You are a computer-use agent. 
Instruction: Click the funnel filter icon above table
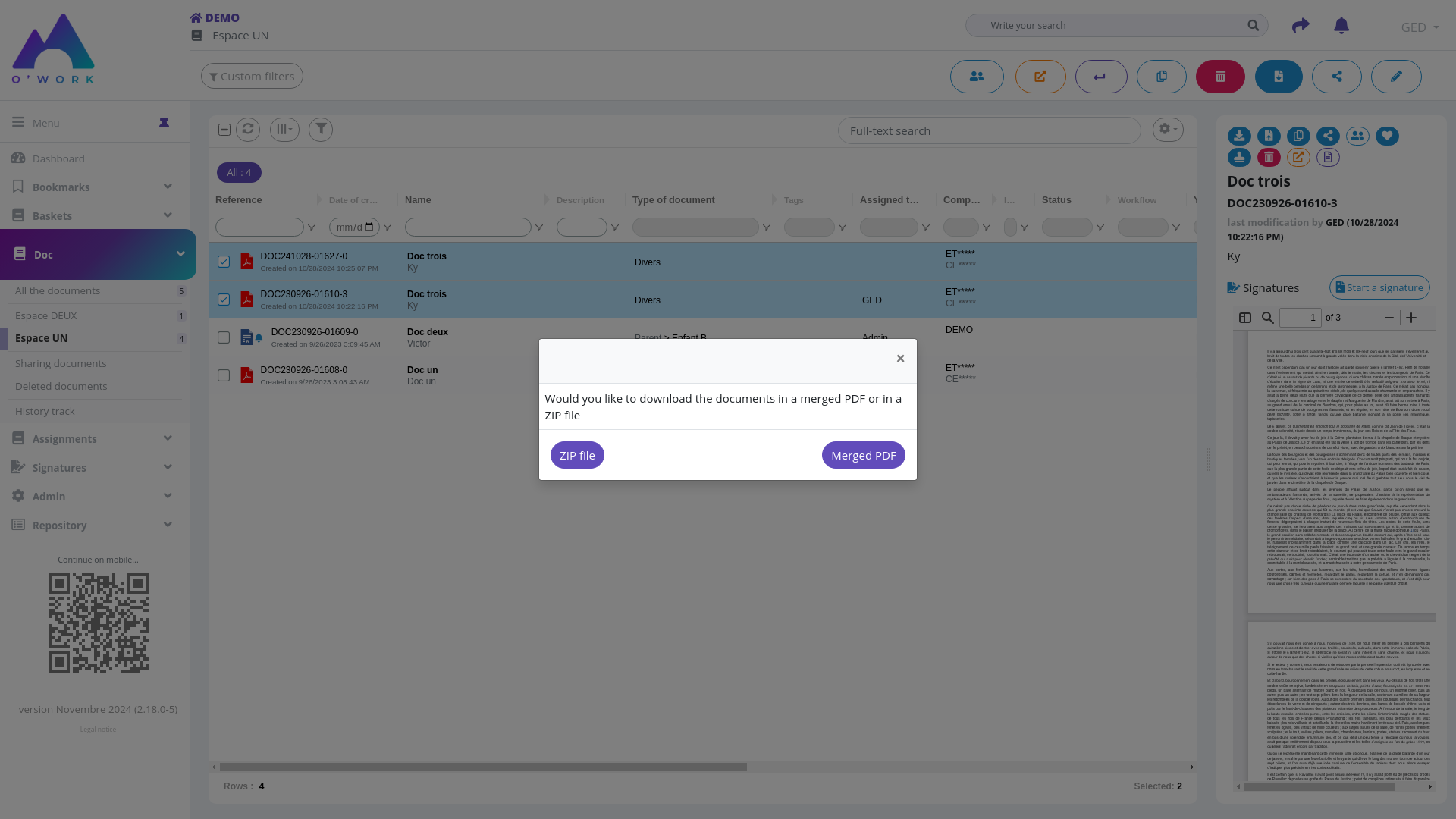click(321, 130)
